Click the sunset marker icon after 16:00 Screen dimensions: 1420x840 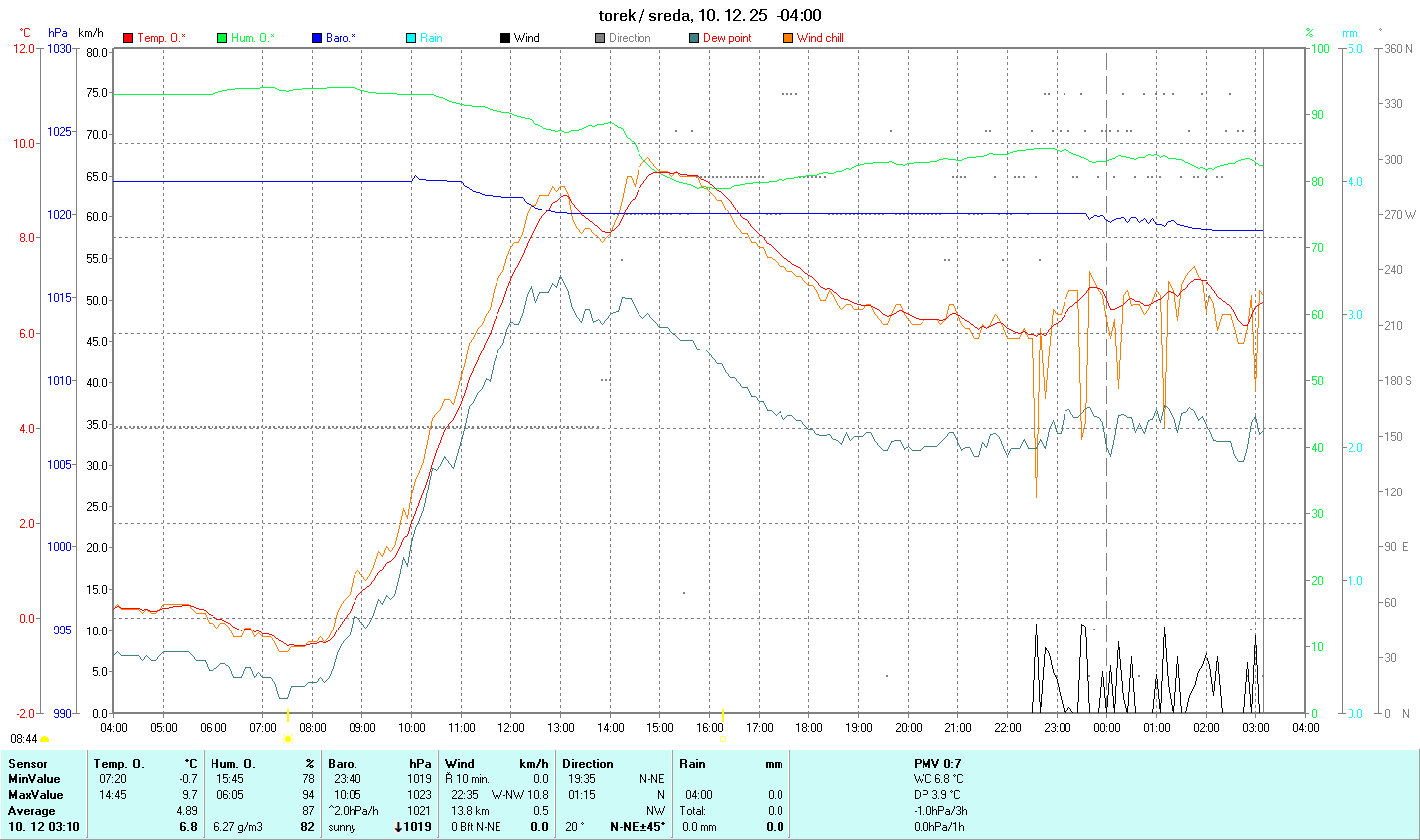[723, 738]
